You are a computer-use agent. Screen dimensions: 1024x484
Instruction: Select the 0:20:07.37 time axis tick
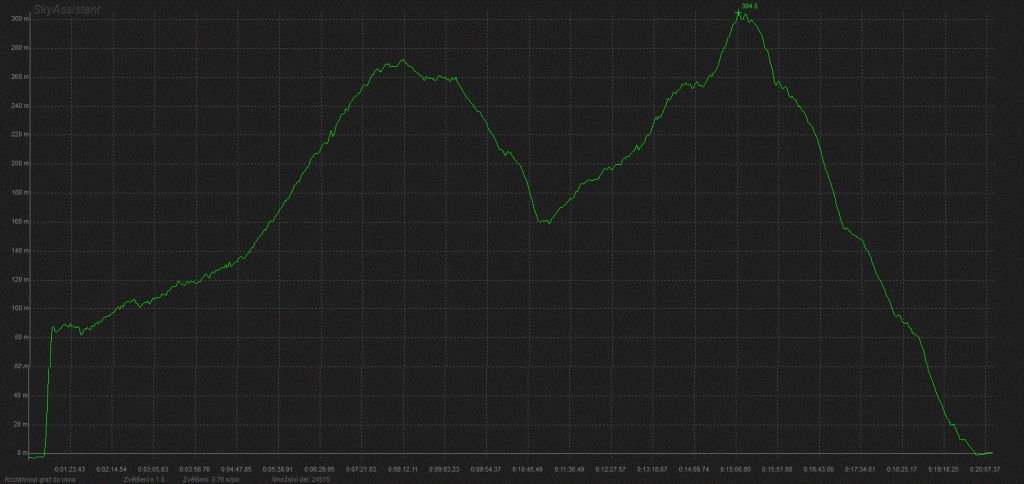coord(985,468)
